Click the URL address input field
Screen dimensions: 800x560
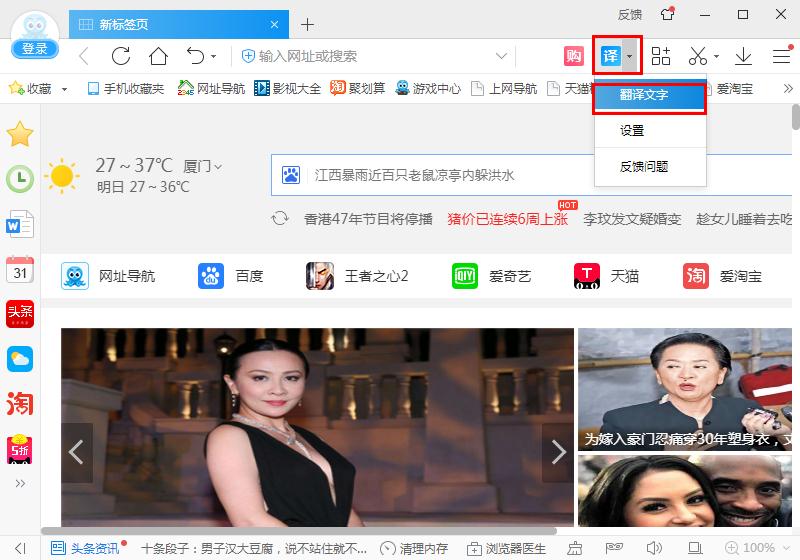[370, 56]
